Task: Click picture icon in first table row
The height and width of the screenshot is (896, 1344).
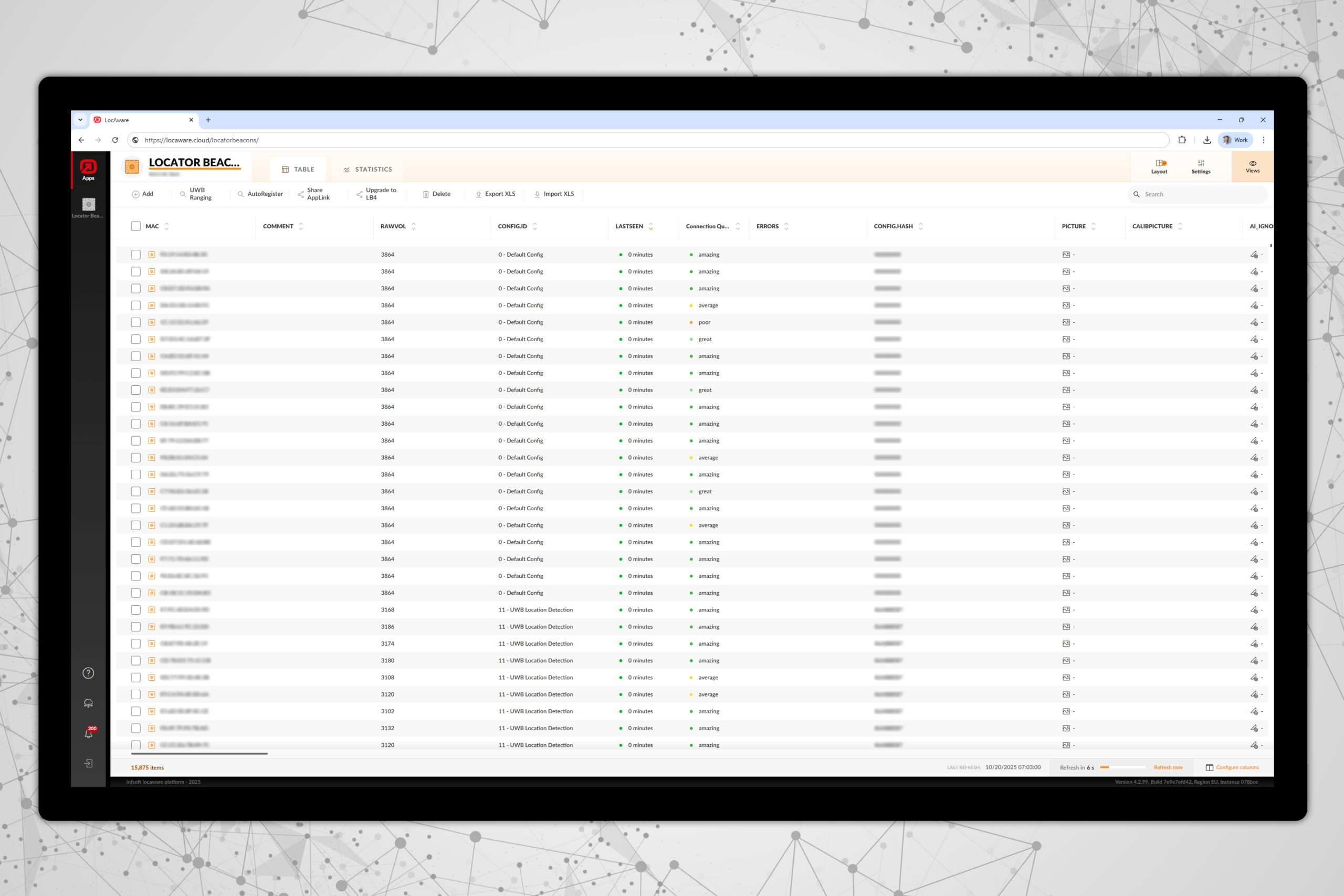Action: pyautogui.click(x=1066, y=255)
